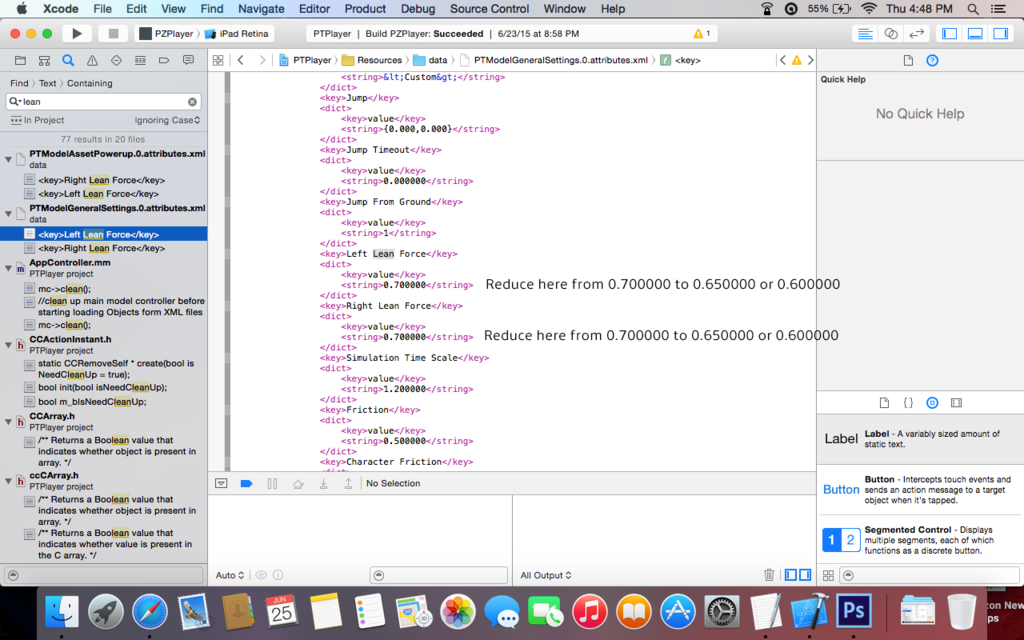This screenshot has height=640, width=1024.
Task: Open the Product menu
Action: (365, 8)
